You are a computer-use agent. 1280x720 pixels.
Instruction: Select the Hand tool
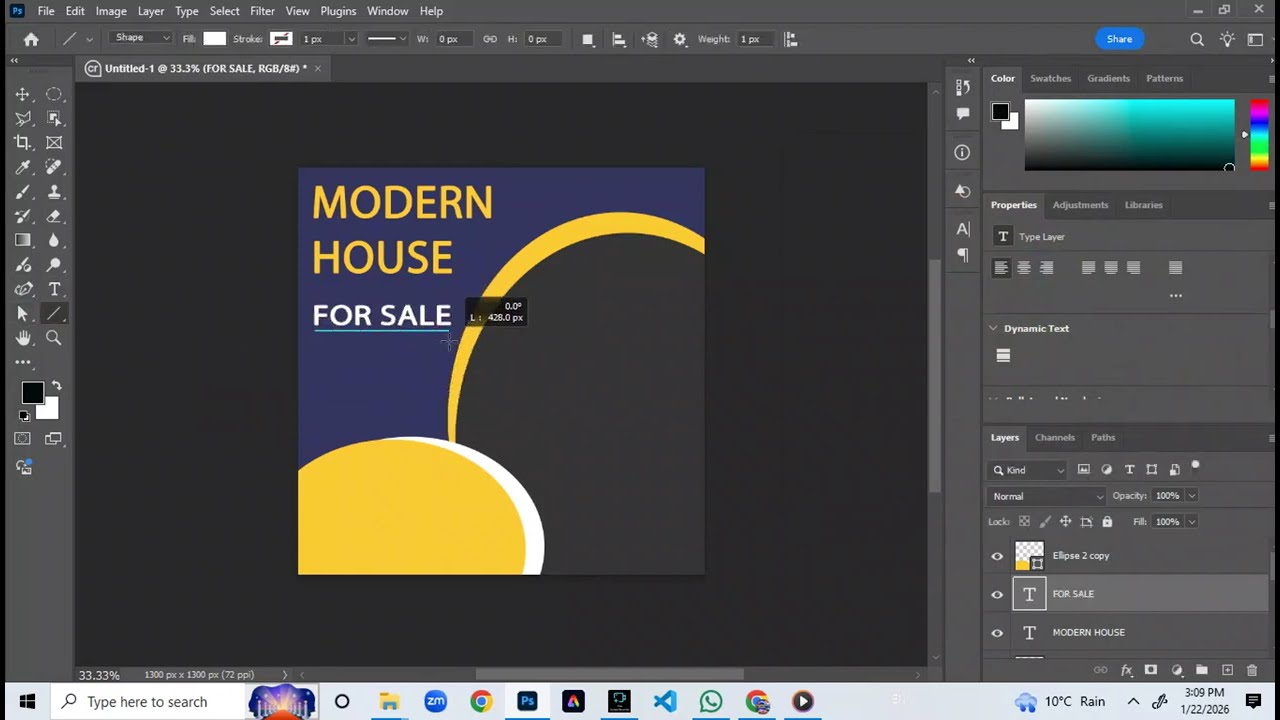click(23, 338)
